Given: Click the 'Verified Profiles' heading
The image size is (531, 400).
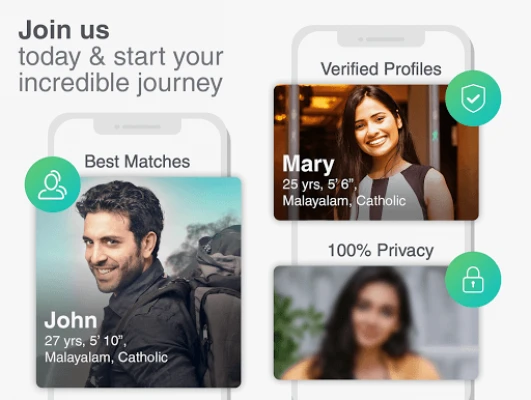Looking at the screenshot, I should (x=381, y=69).
